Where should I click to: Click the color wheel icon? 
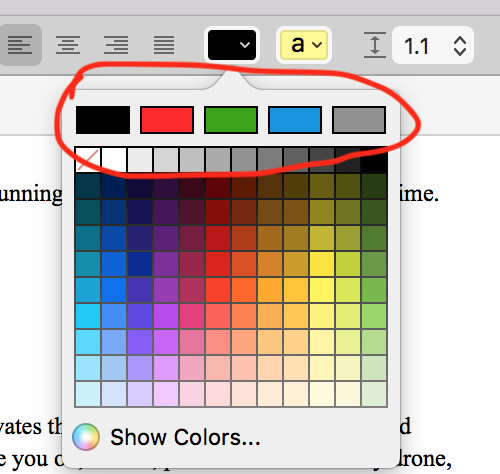(x=86, y=437)
